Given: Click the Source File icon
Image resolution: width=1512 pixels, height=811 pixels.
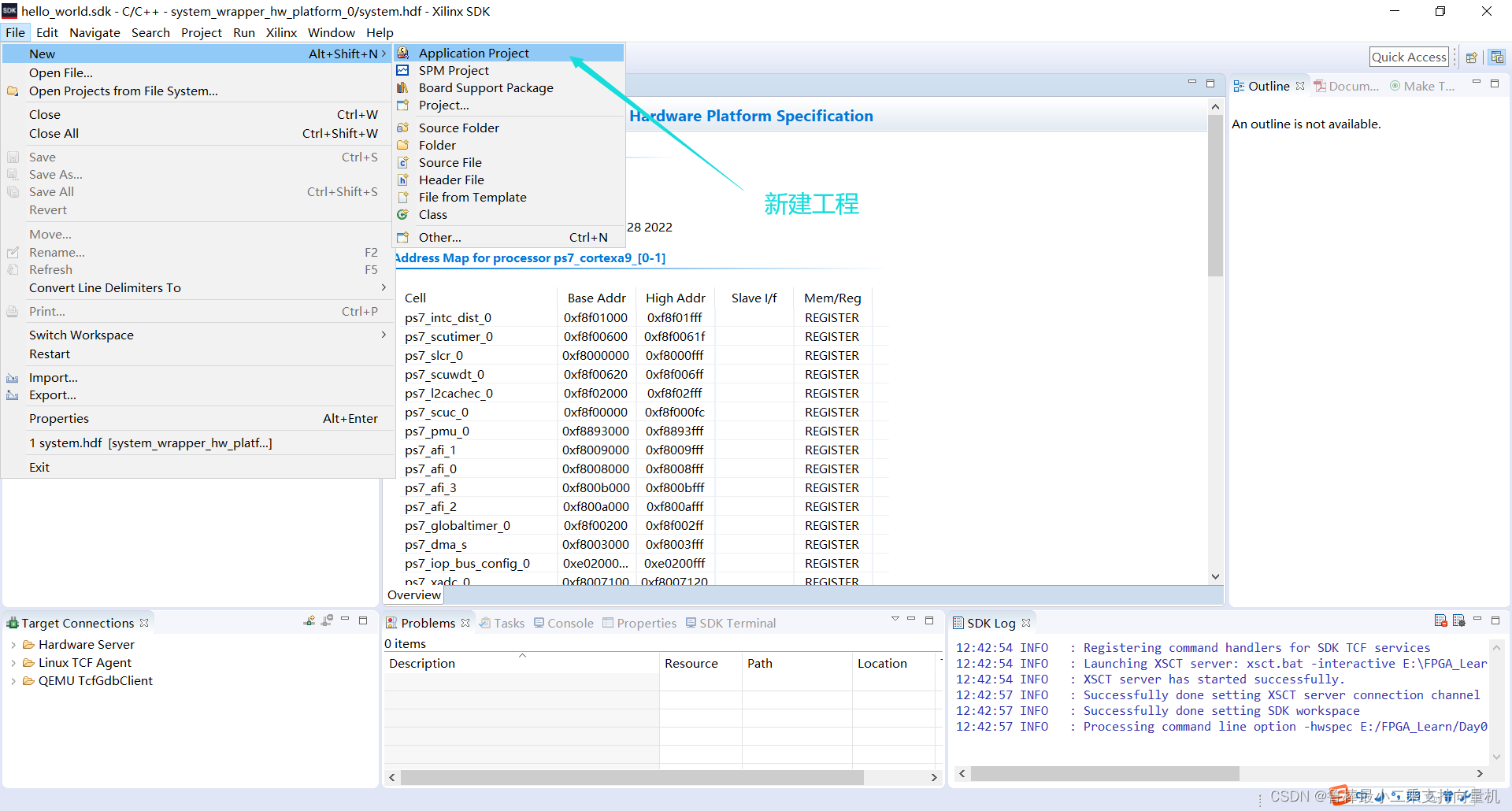Looking at the screenshot, I should (402, 162).
